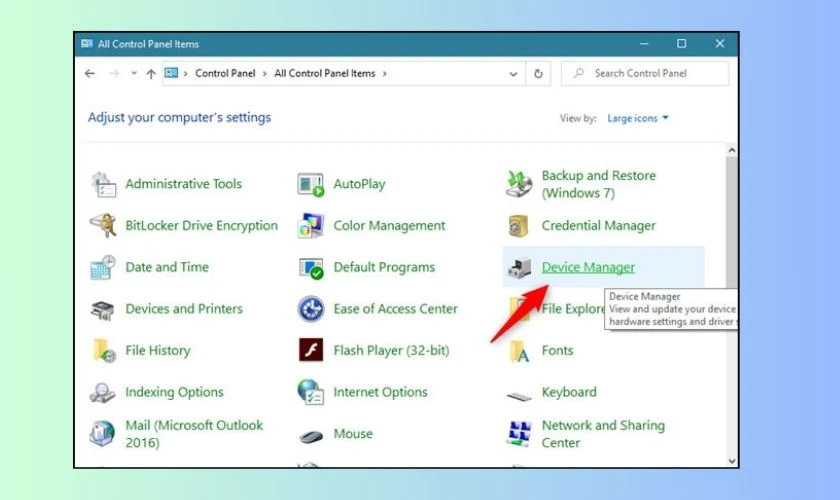Viewport: 840px width, 500px height.
Task: Open Credential Manager link
Action: pos(598,226)
